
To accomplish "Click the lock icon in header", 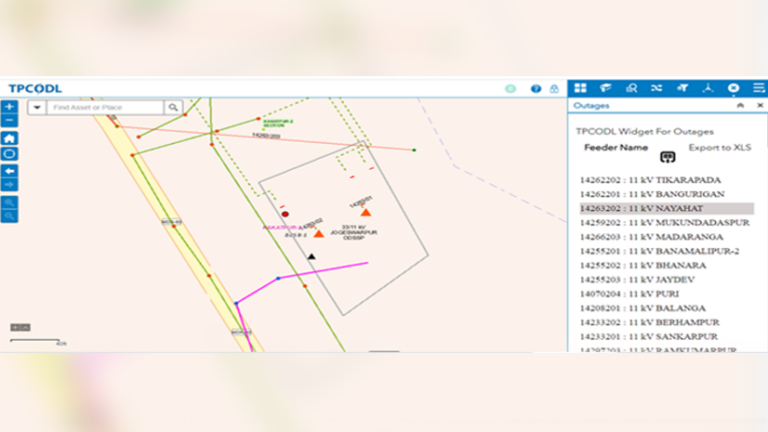I will (x=554, y=89).
